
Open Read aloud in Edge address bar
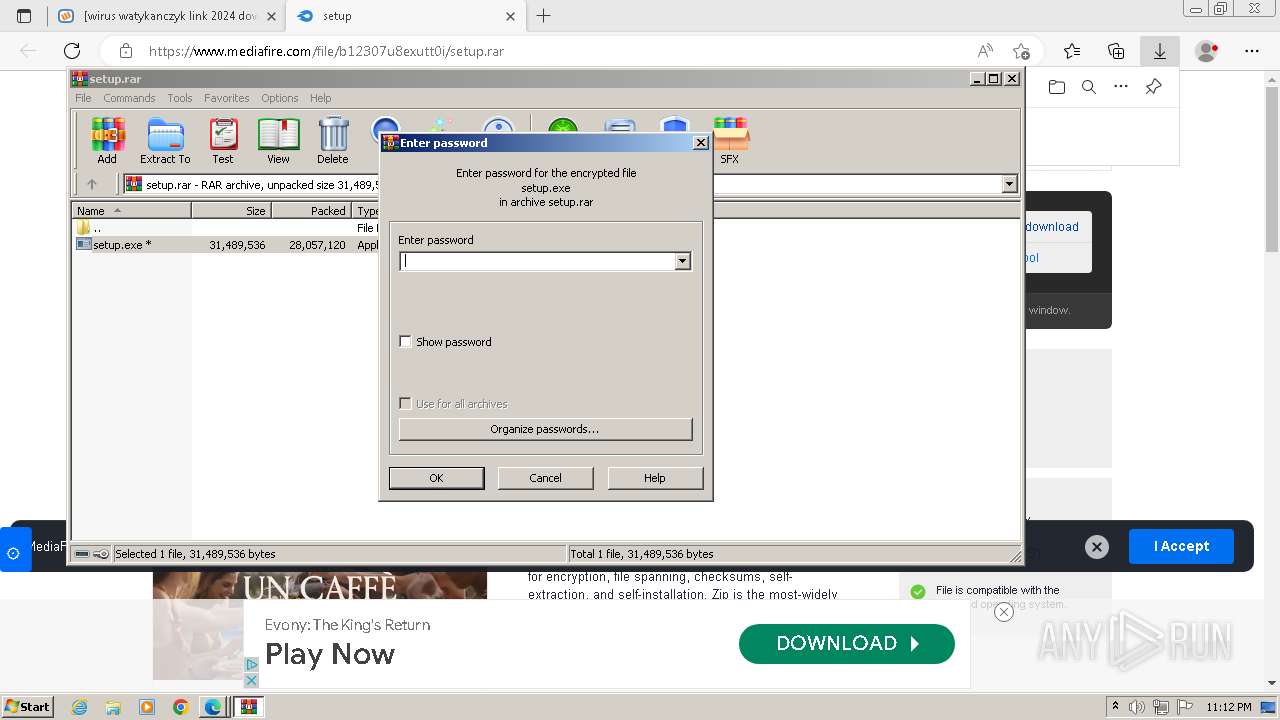click(985, 51)
